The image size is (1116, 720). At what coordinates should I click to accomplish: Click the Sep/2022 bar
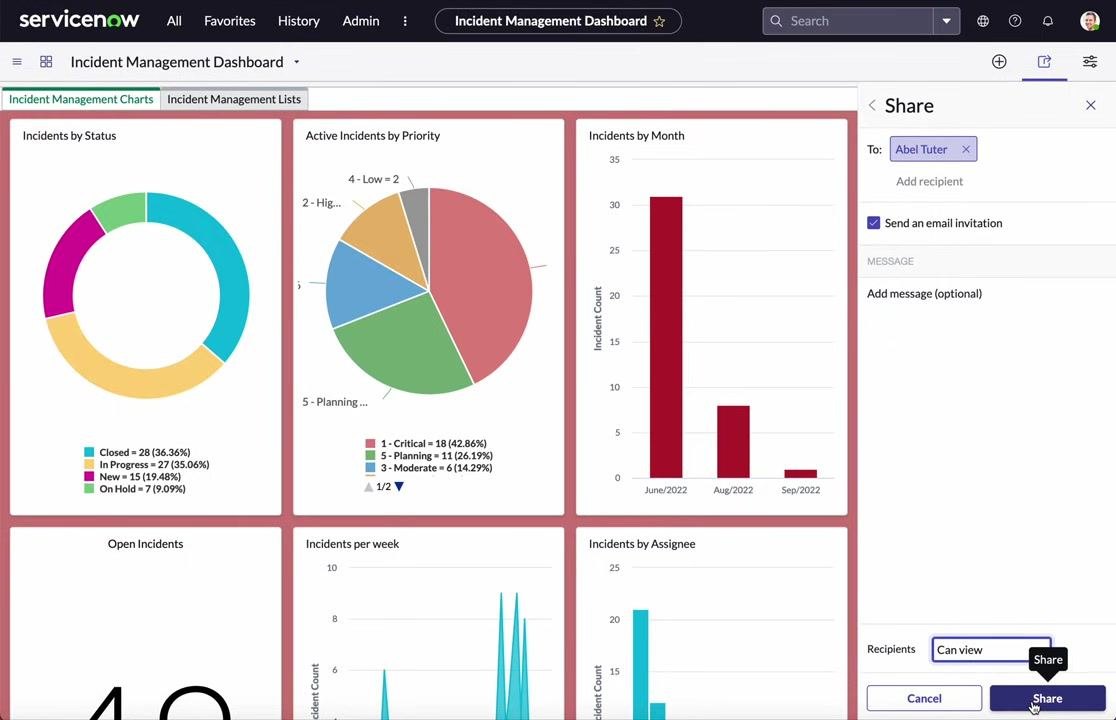(x=801, y=474)
